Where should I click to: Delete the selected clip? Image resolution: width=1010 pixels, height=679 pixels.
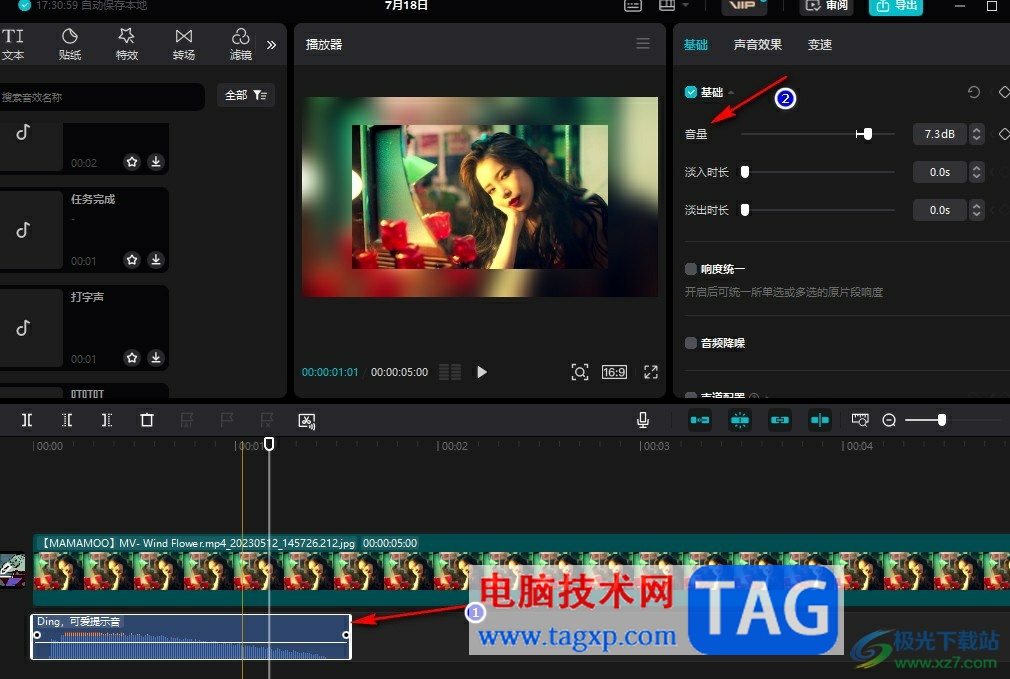tap(147, 420)
